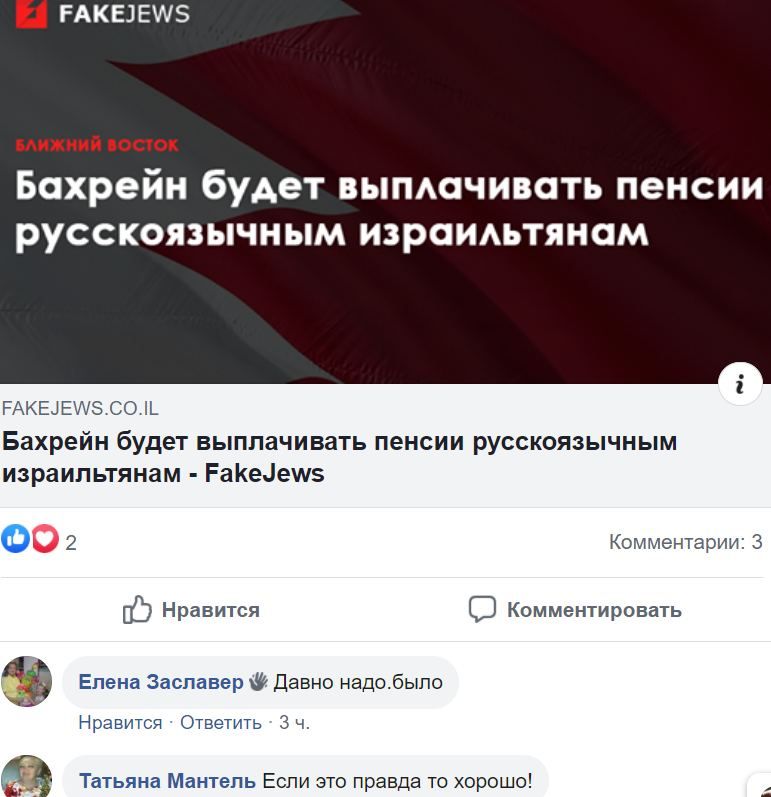This screenshot has width=771, height=797.
Task: Open Татьяна Мантель's profile name link
Action: [x=167, y=780]
